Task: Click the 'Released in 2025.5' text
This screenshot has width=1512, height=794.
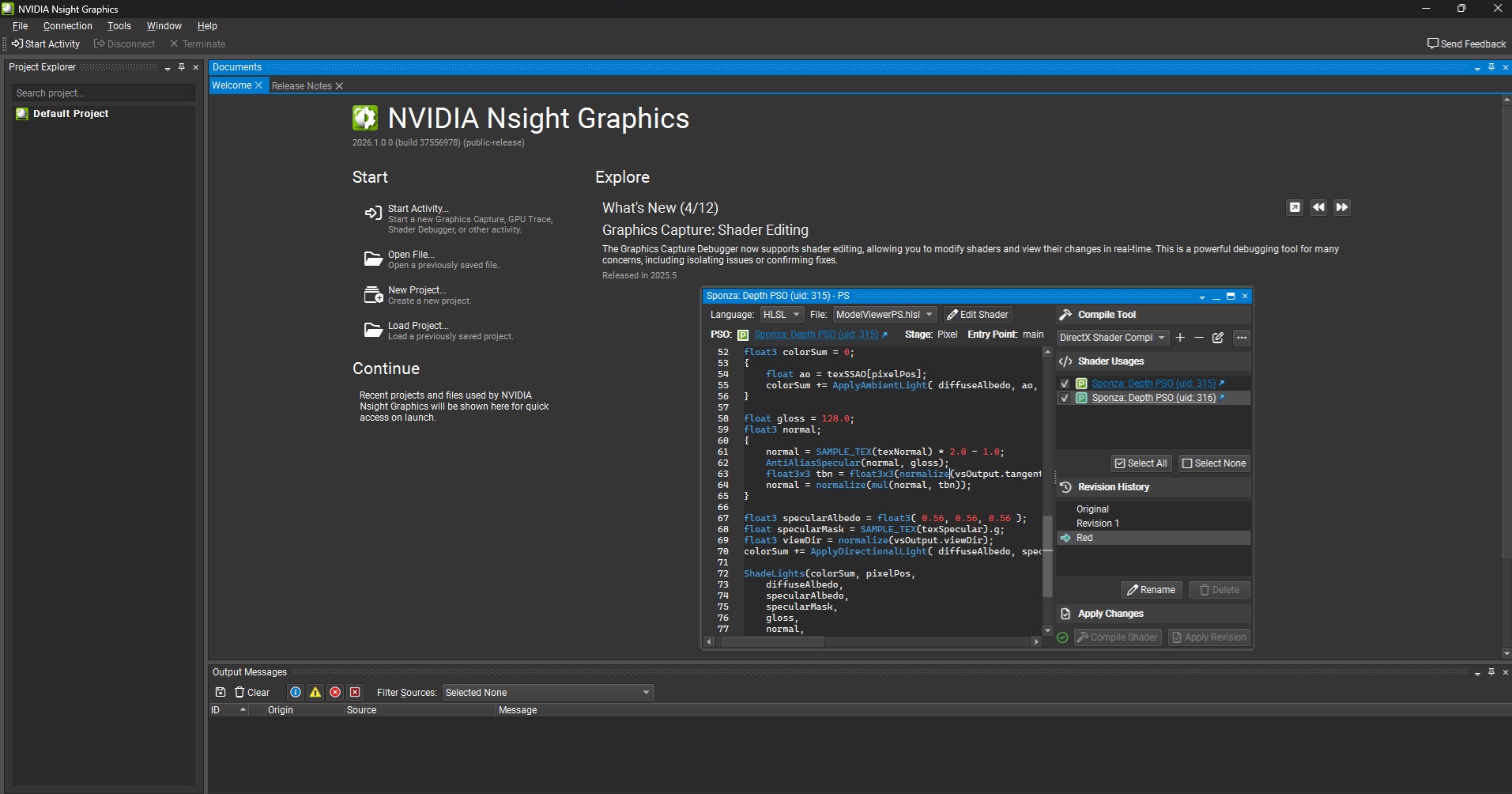Action: [x=639, y=276]
